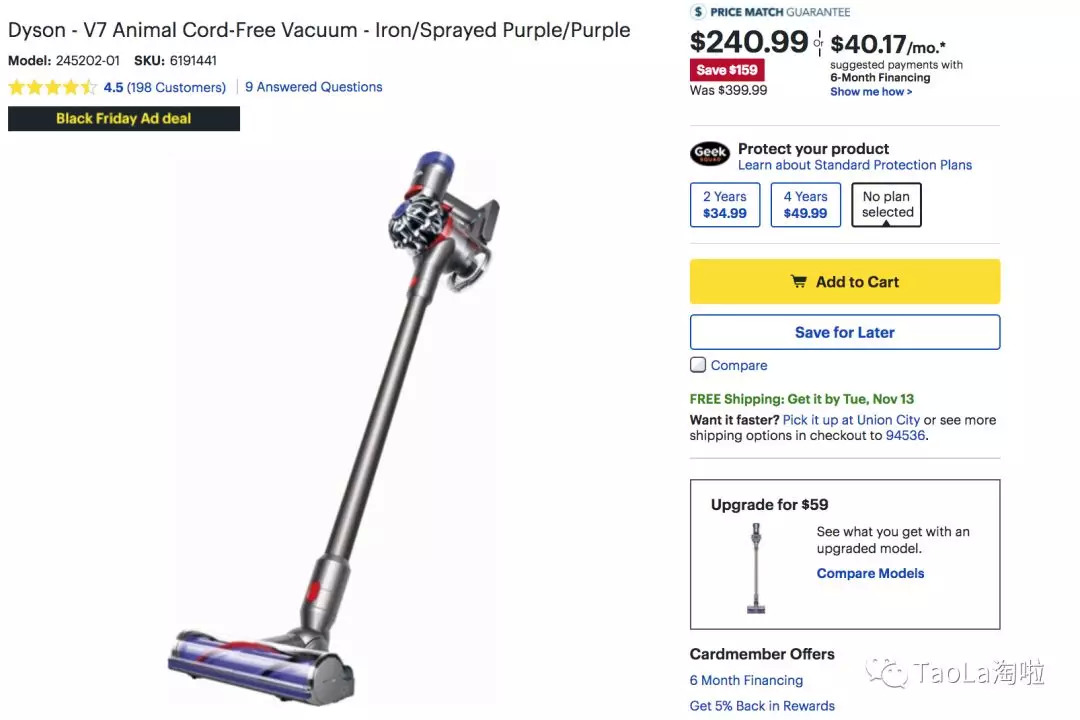Click the shopping cart icon in Add to Cart
1080x720 pixels.
(x=798, y=281)
